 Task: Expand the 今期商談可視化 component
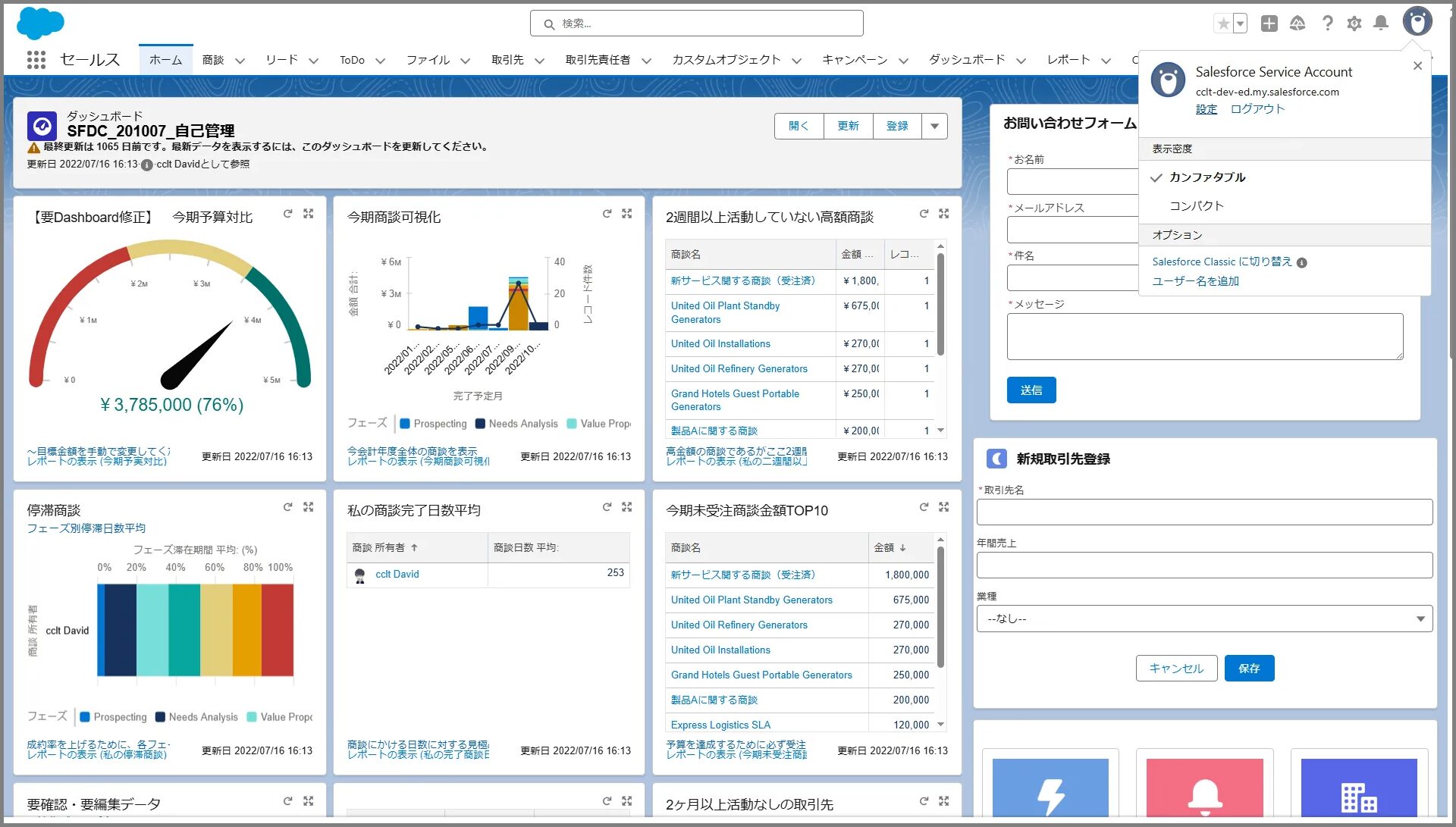[x=627, y=214]
